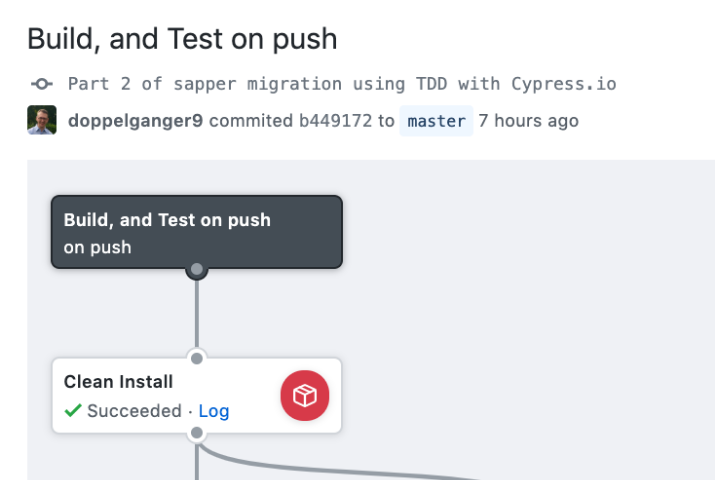Click the commit icon beside the commit message
Image resolution: width=715 pixels, height=480 pixels.
[x=42, y=84]
